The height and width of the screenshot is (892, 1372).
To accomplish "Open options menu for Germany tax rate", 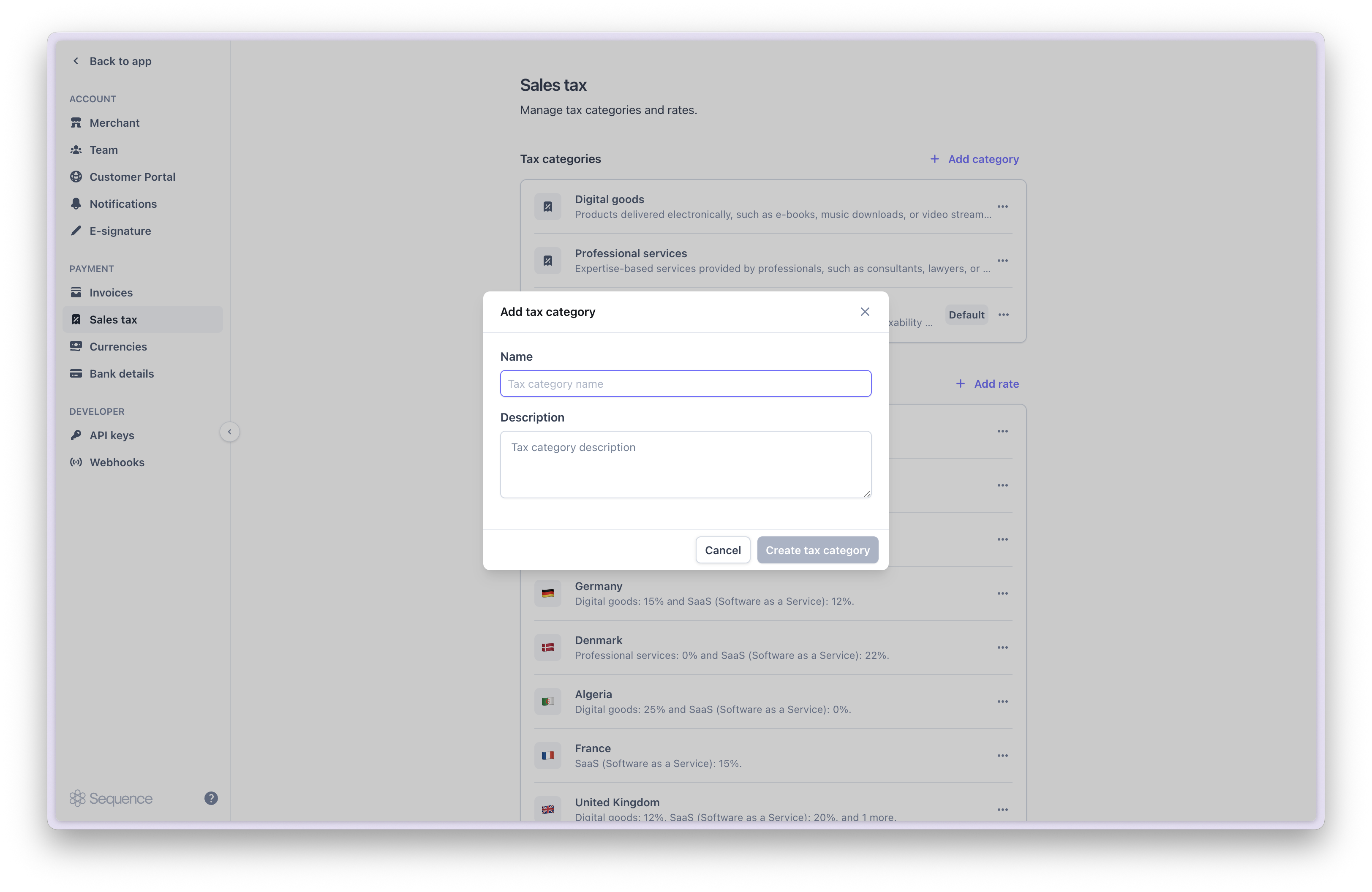I will pyautogui.click(x=1002, y=593).
